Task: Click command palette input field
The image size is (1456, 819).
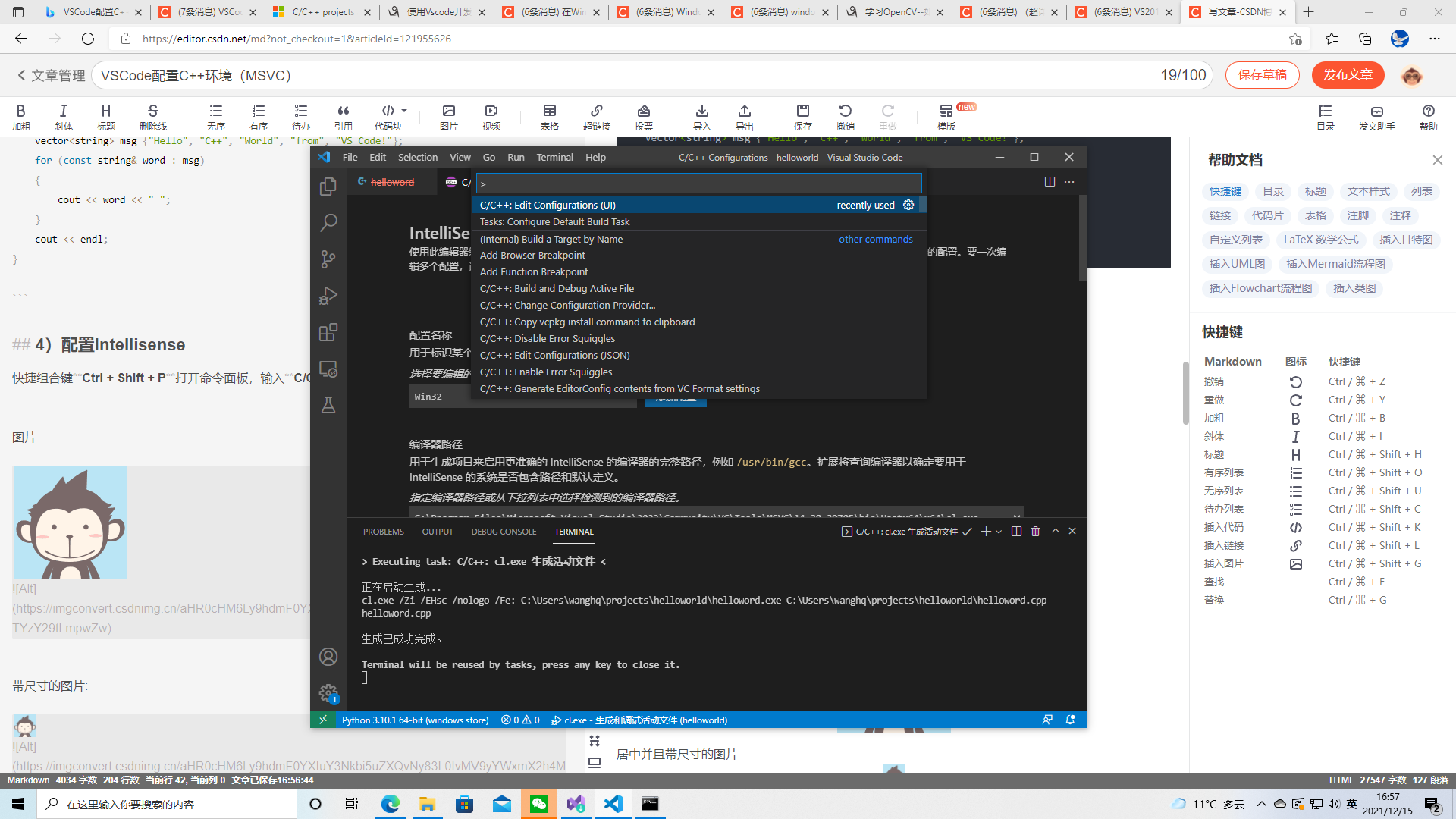Action: coord(698,183)
